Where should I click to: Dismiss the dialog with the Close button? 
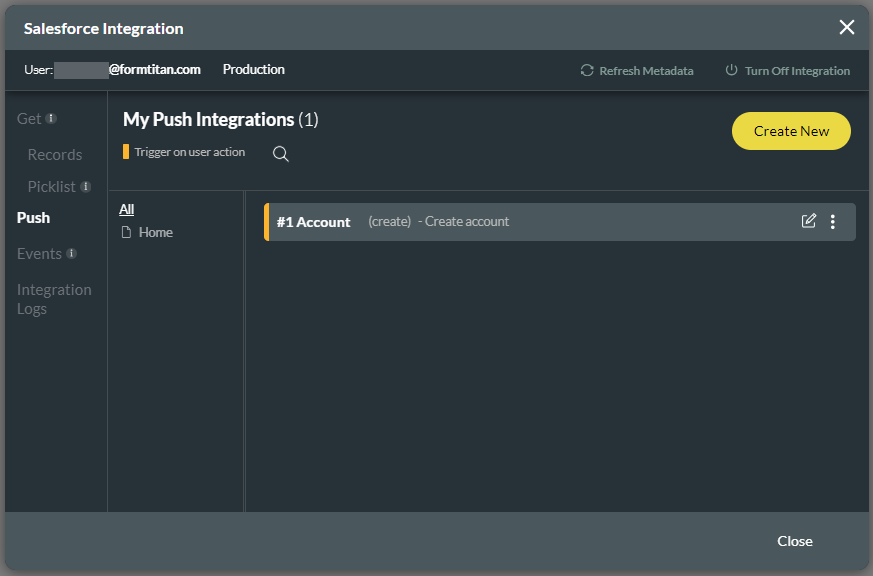795,540
